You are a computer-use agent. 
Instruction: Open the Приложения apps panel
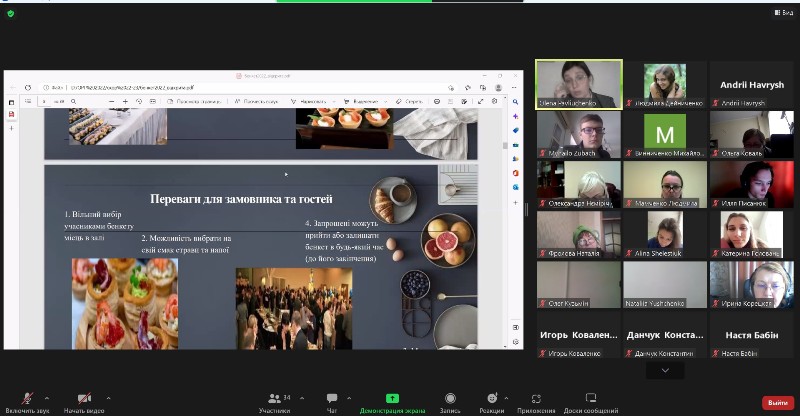pyautogui.click(x=536, y=400)
